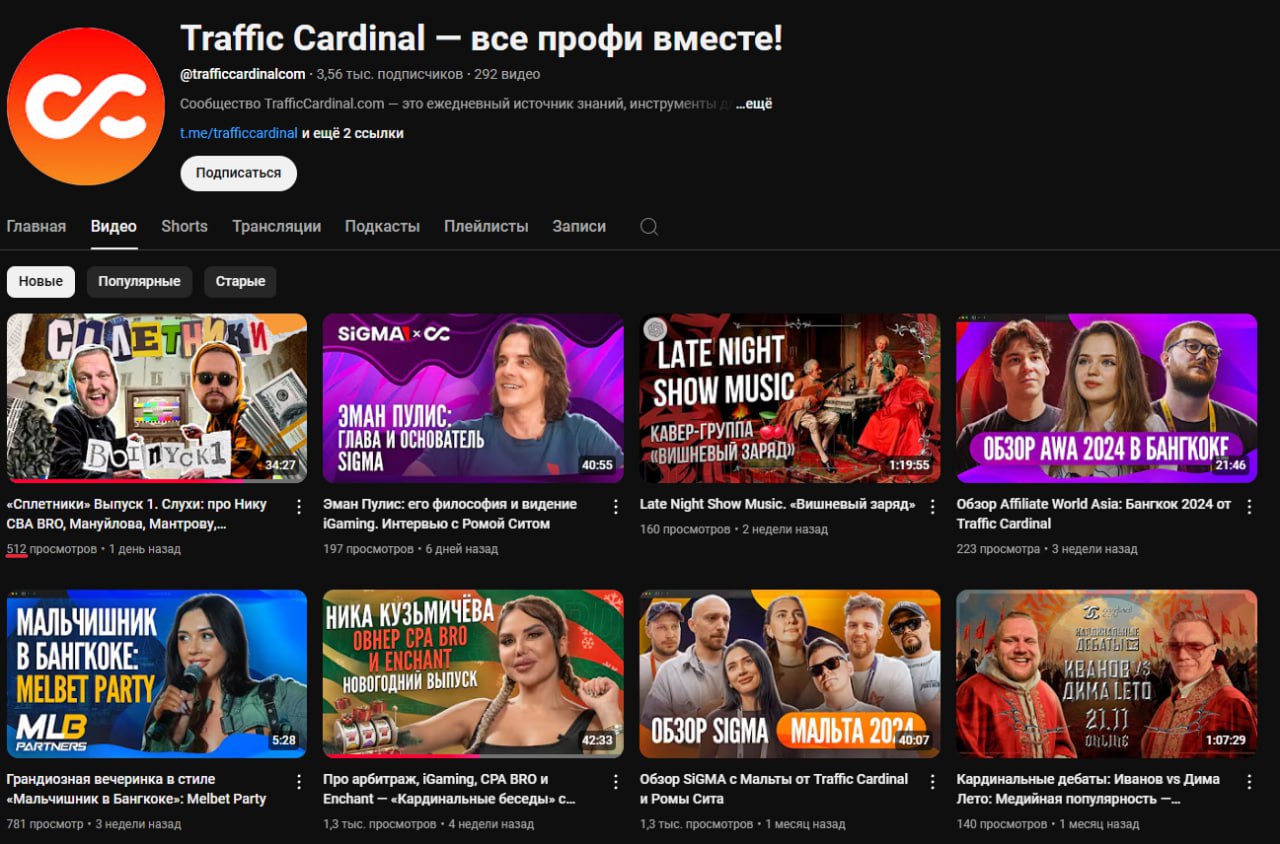Open options menu for Melbet Party video
Screen dimensions: 1280x844
(299, 782)
